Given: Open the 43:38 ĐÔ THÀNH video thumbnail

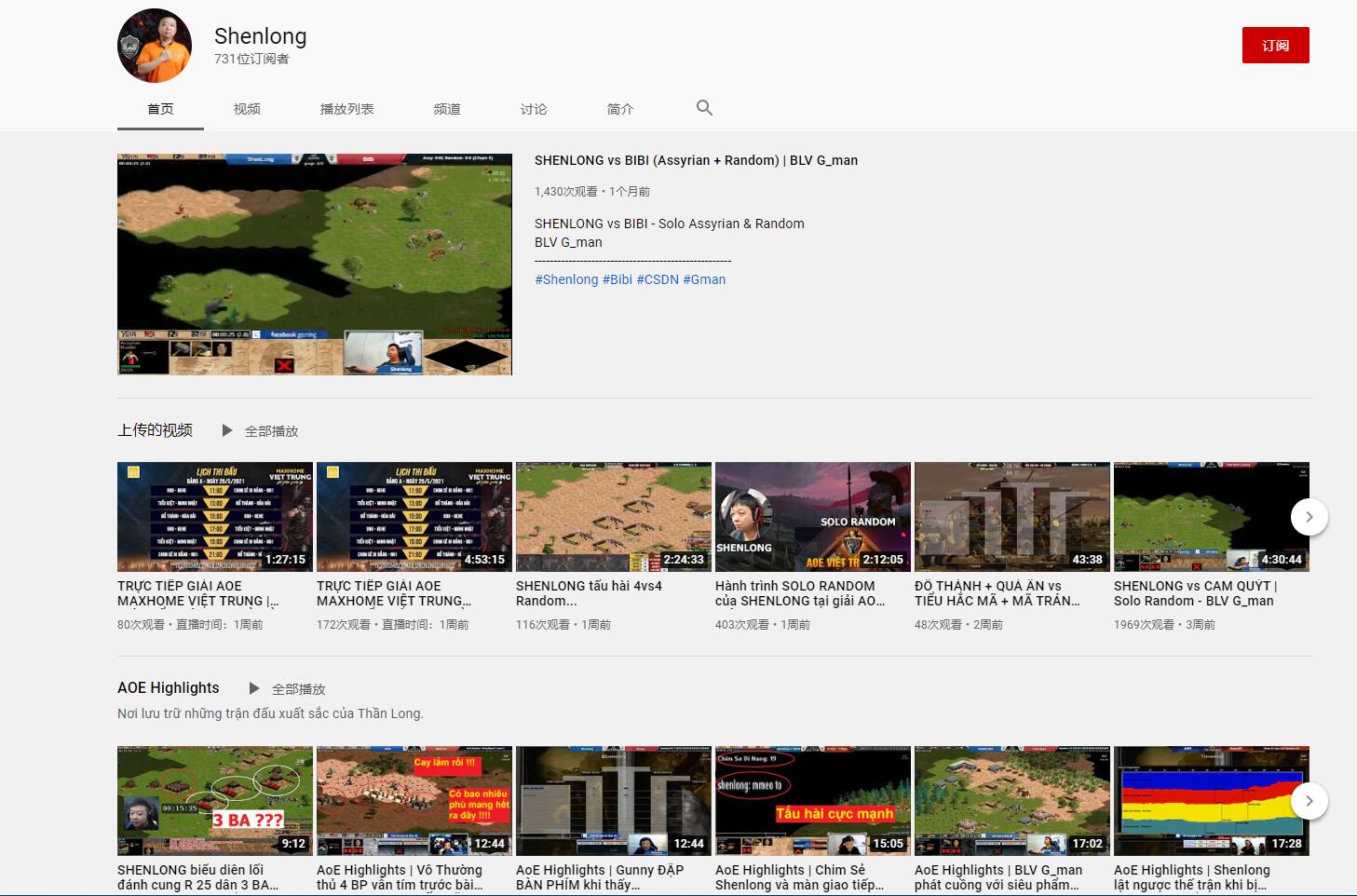Looking at the screenshot, I should (x=1011, y=517).
